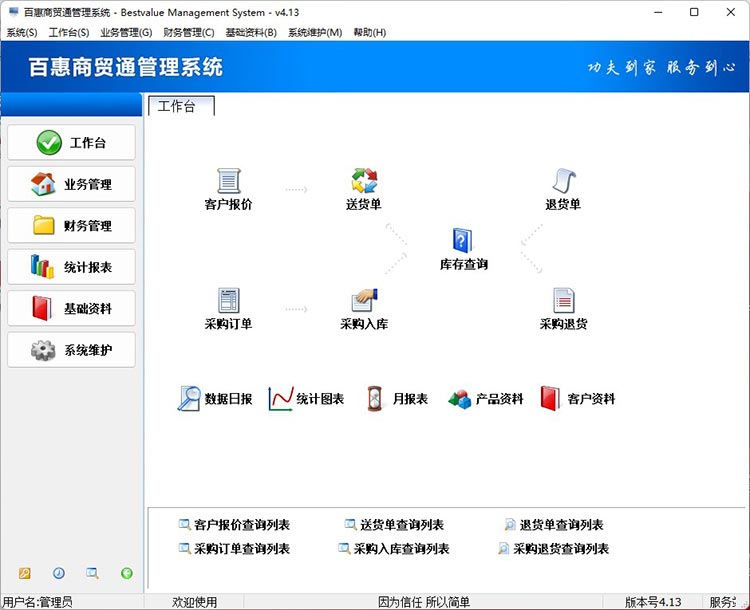Select 工作台 sidebar button with green check
The width and height of the screenshot is (750, 610).
(x=71, y=143)
